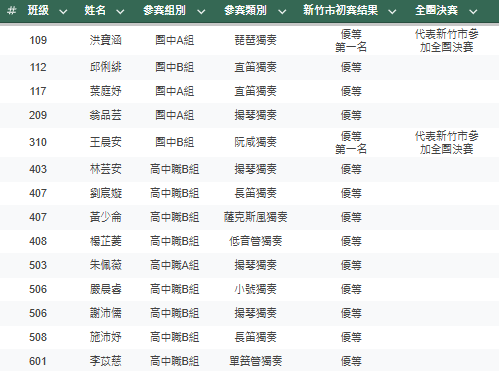Open the 班級 column dropdown arrow
The height and width of the screenshot is (371, 499).
(63, 12)
